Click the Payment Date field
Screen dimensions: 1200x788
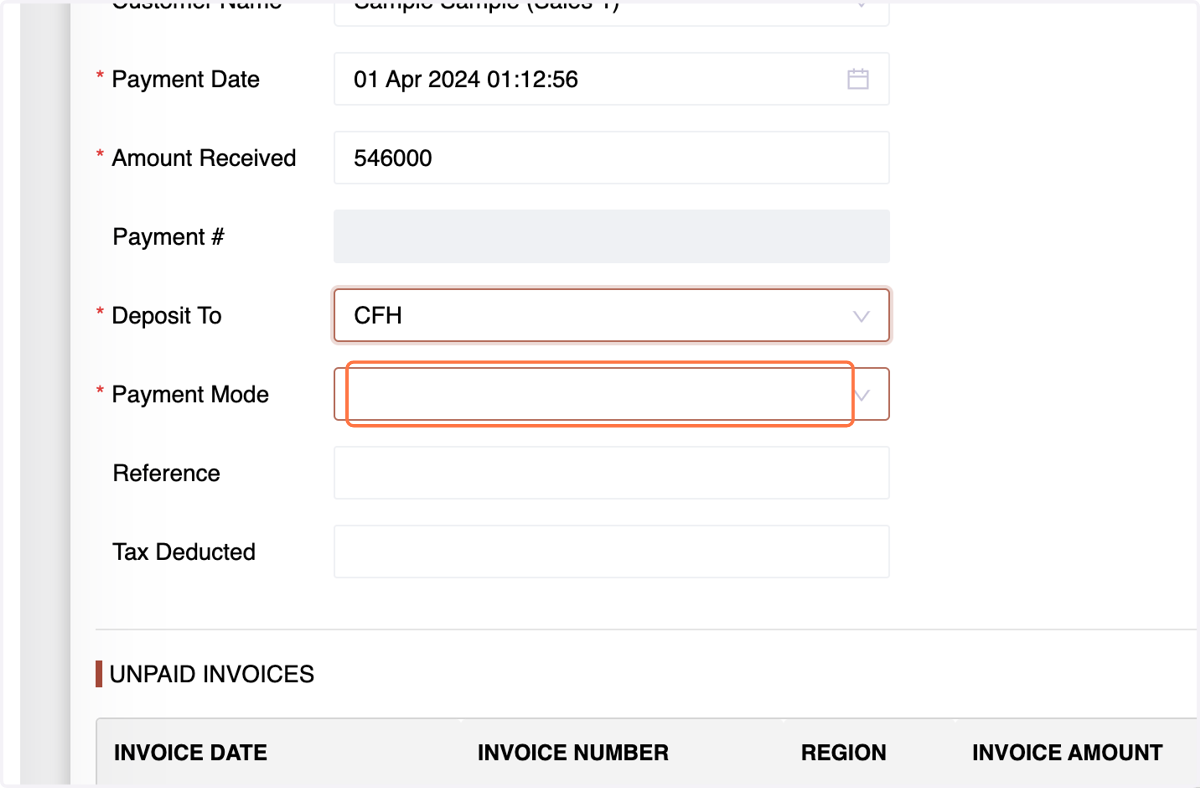pos(611,79)
